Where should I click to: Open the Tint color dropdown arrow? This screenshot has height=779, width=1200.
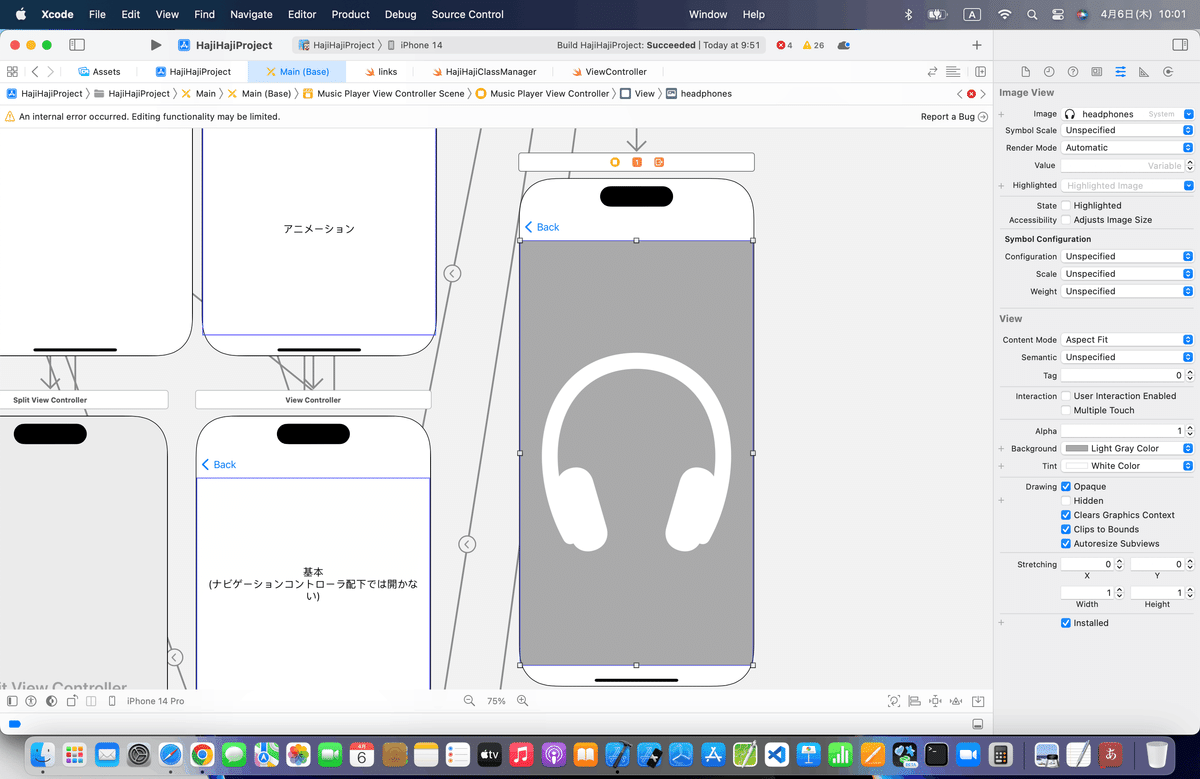coord(1188,466)
